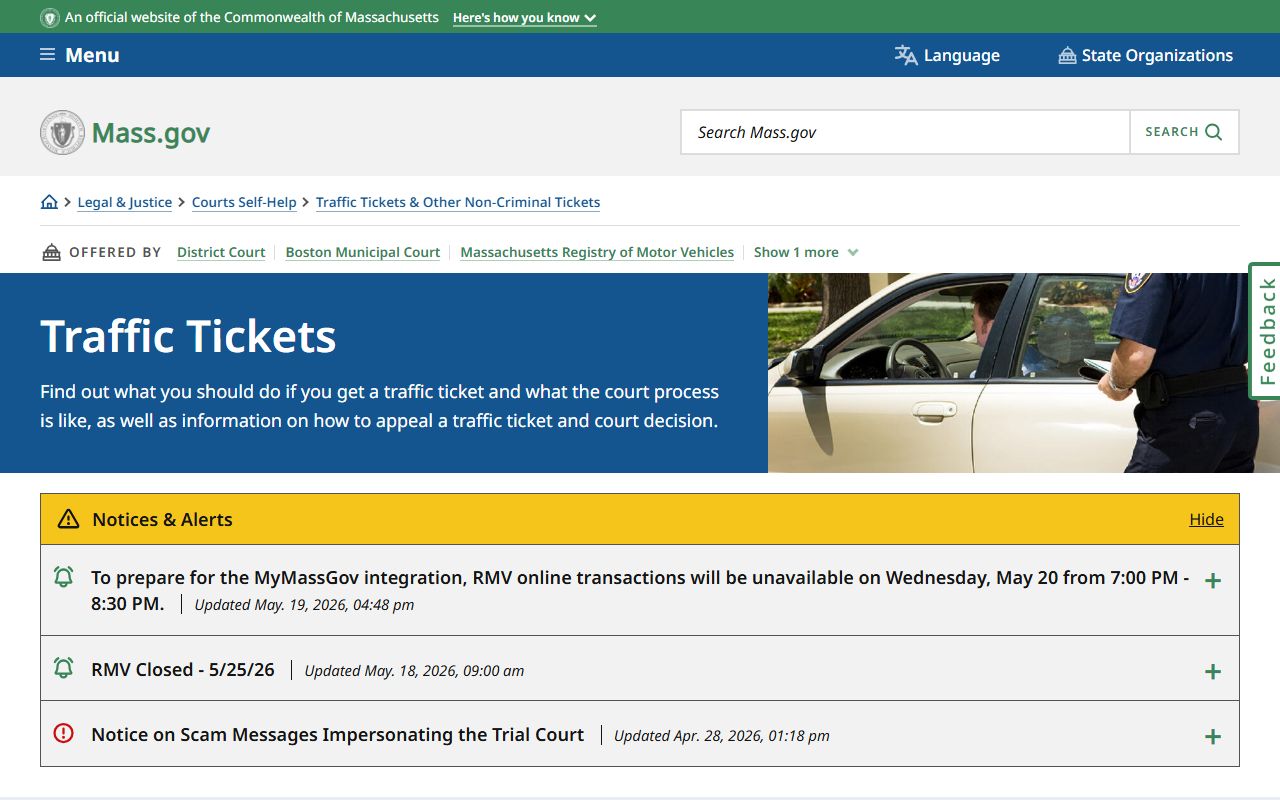Open Traffic Tickets & Other Non-Criminal Tickets breadcrumb
The width and height of the screenshot is (1280, 800).
point(458,202)
